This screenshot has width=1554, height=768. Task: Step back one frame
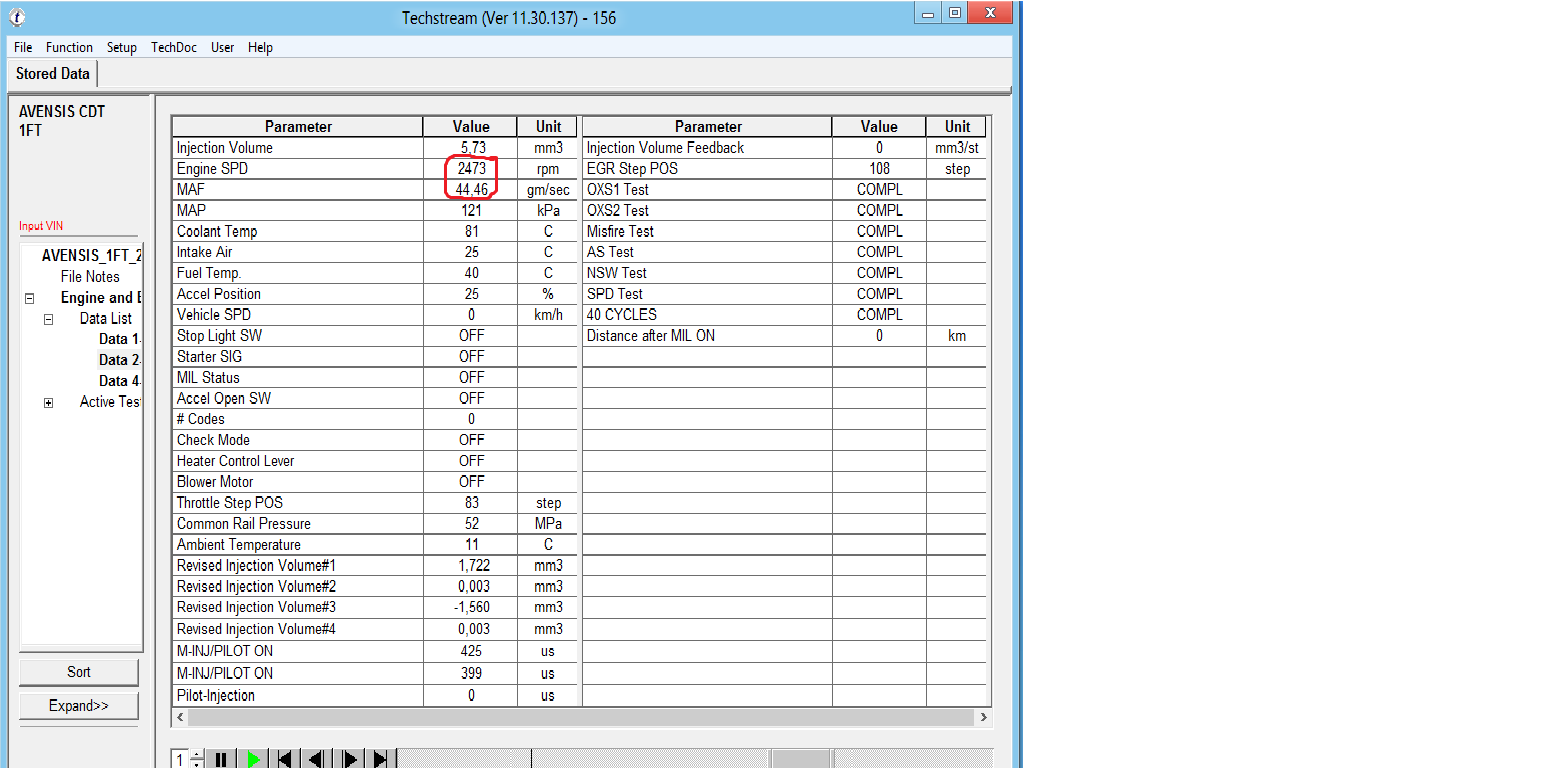pos(316,759)
